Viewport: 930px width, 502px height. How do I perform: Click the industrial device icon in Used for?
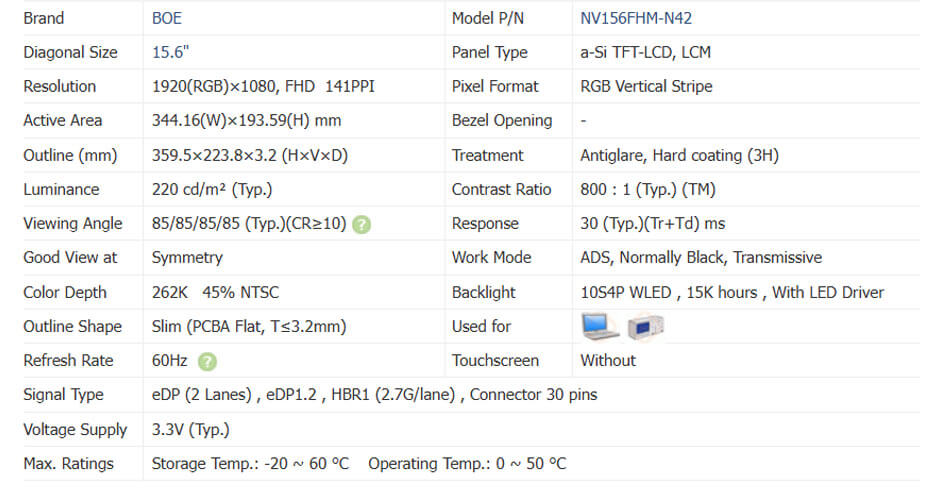click(645, 326)
